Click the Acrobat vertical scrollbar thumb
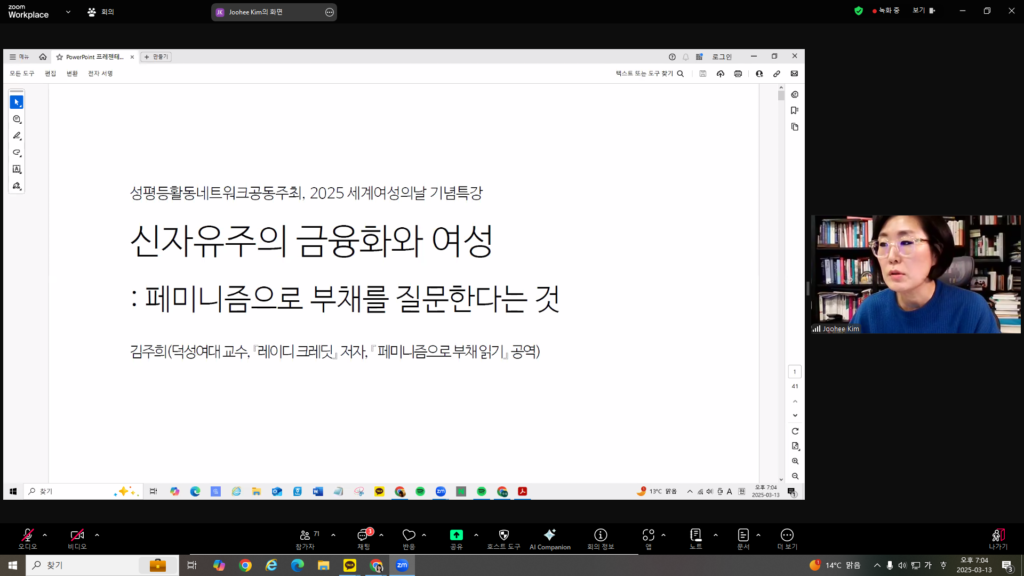 click(x=781, y=95)
